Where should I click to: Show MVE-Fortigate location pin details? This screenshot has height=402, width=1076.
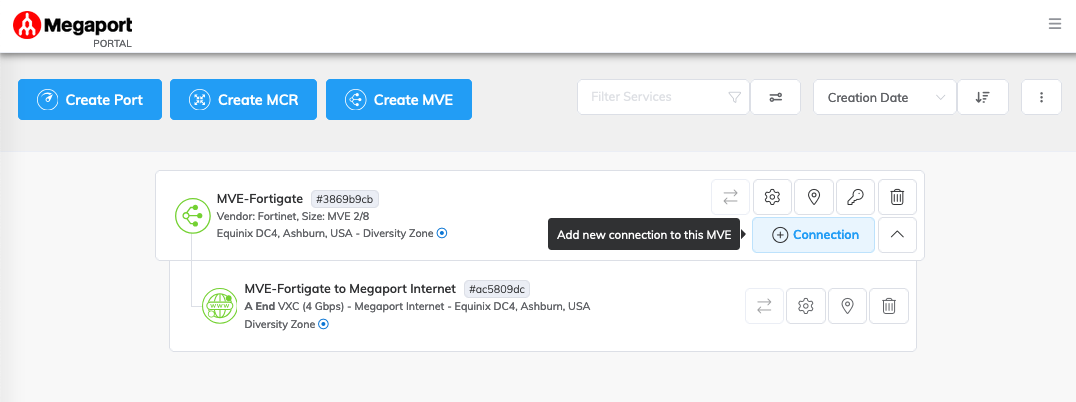pyautogui.click(x=814, y=198)
